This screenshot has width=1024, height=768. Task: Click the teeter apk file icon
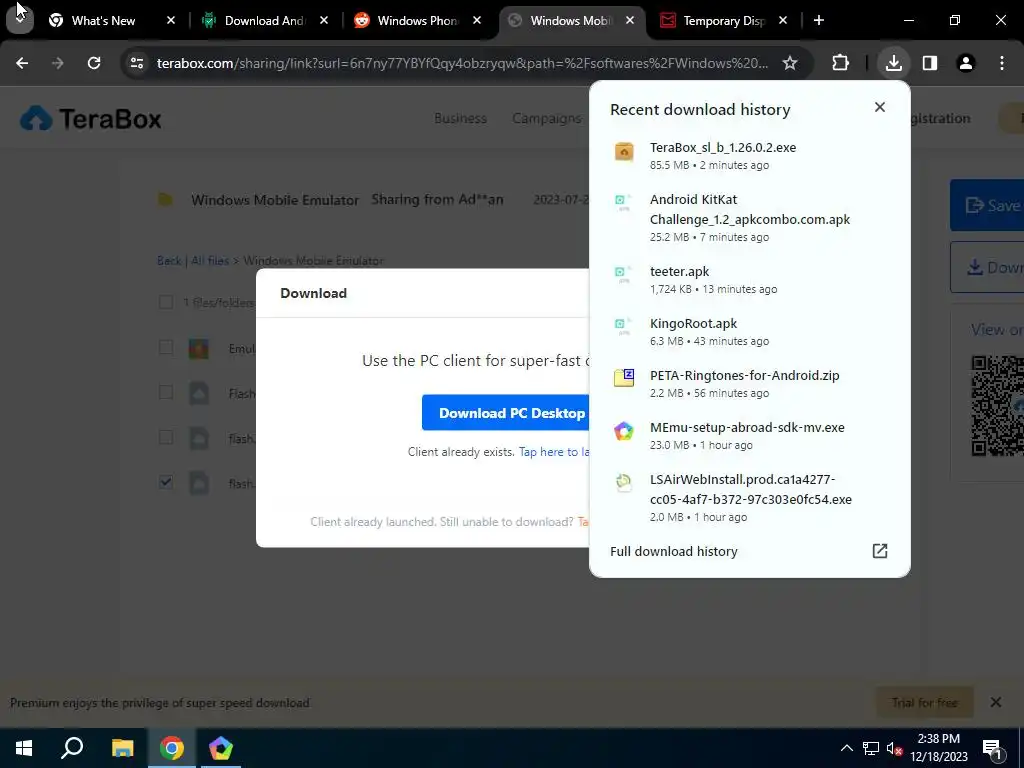coord(622,274)
